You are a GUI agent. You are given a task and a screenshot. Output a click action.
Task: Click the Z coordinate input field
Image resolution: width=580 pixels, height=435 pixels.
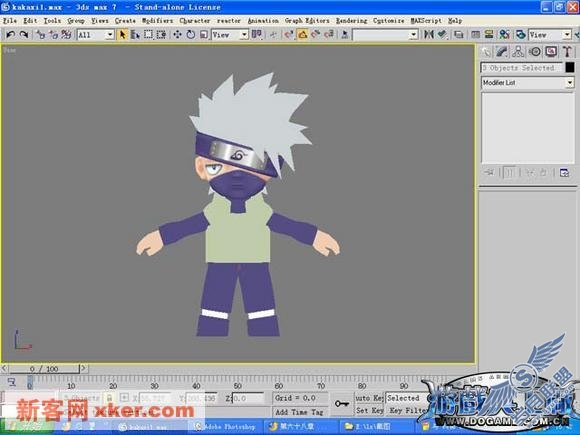click(248, 398)
